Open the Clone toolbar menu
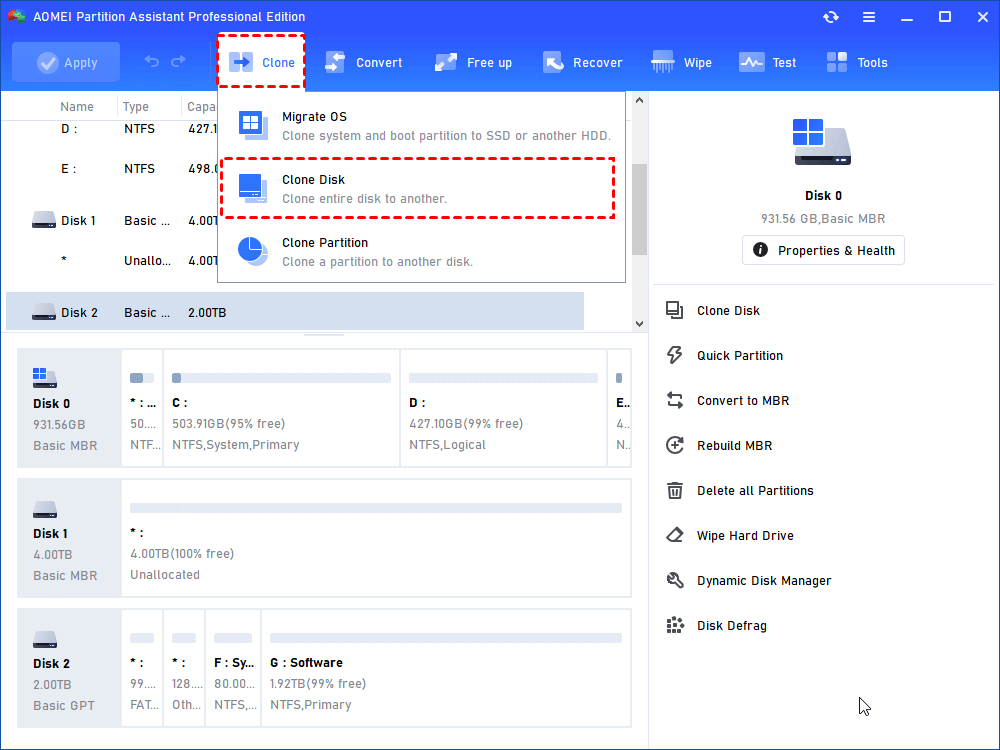The height and width of the screenshot is (750, 1000). [261, 62]
